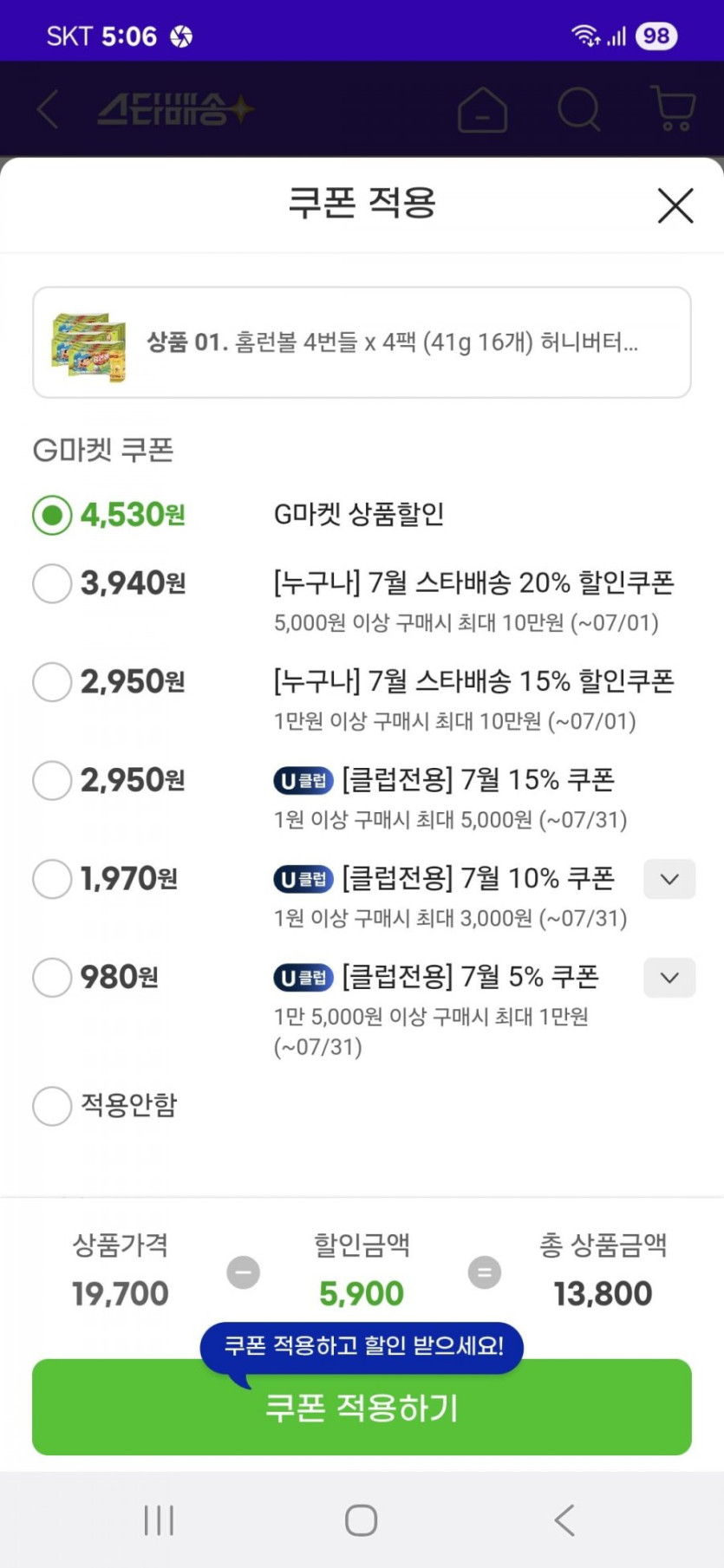This screenshot has width=724, height=1568.
Task: Expand the club 10% coupon dropdown
Action: pos(669,879)
